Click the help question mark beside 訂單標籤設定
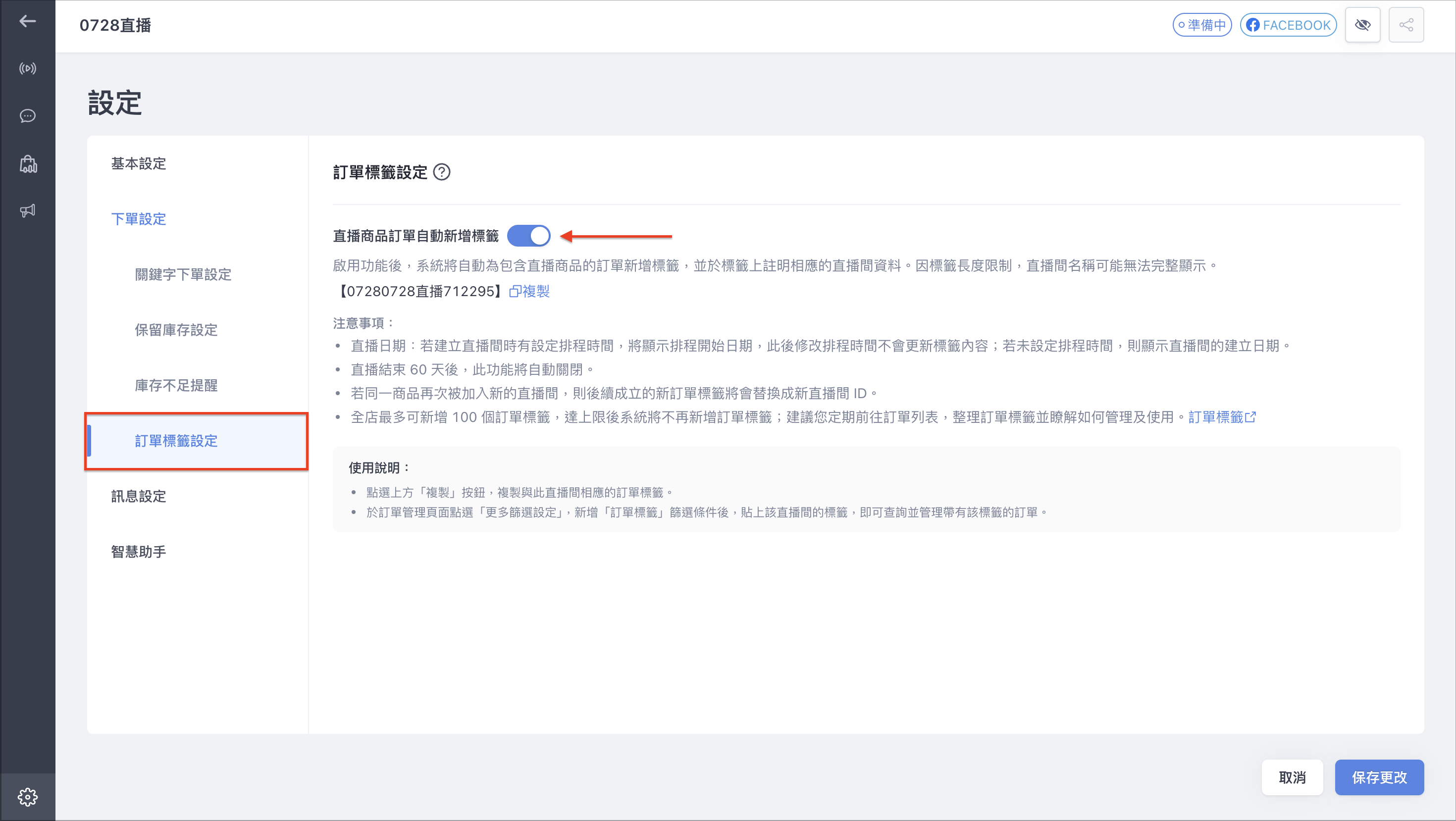 click(441, 172)
